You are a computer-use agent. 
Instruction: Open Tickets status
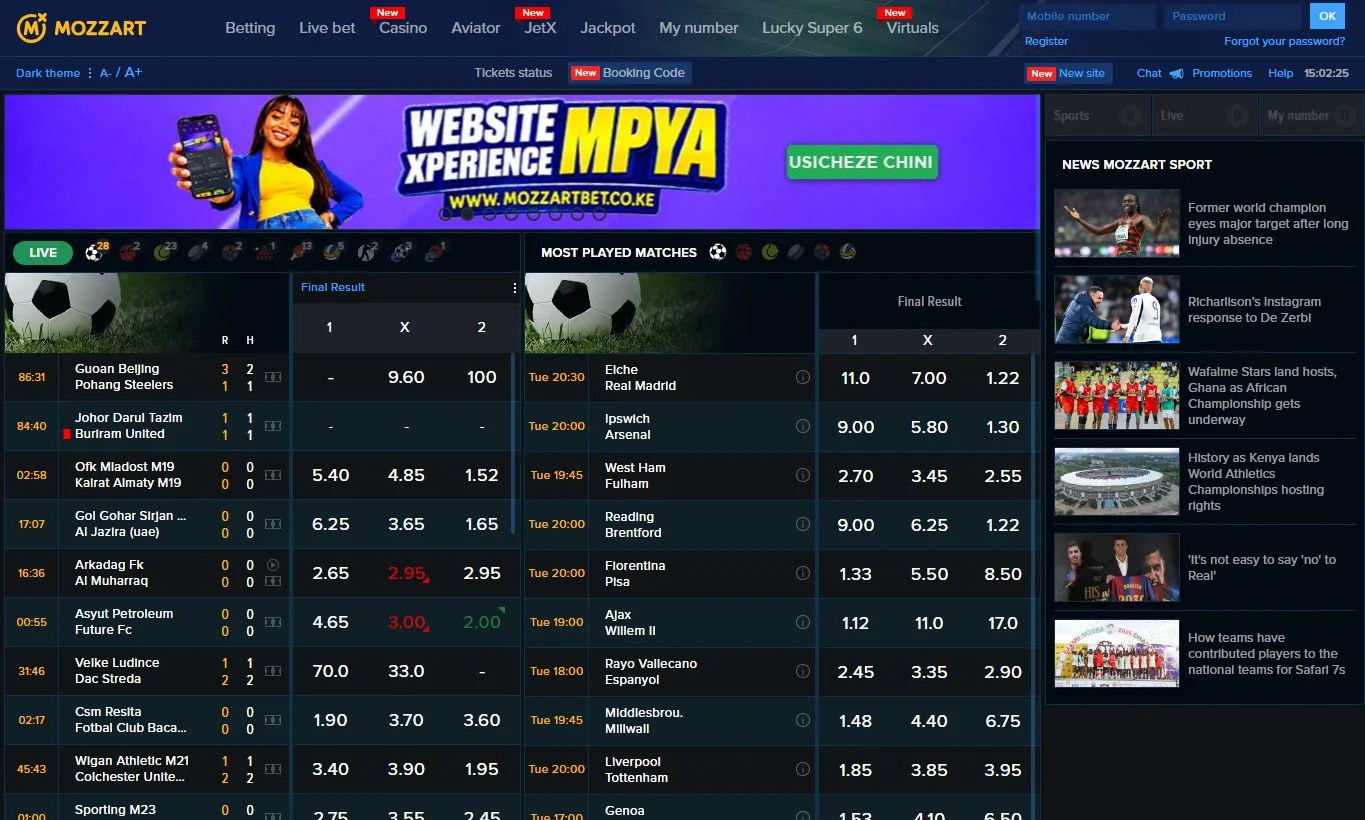tap(513, 73)
